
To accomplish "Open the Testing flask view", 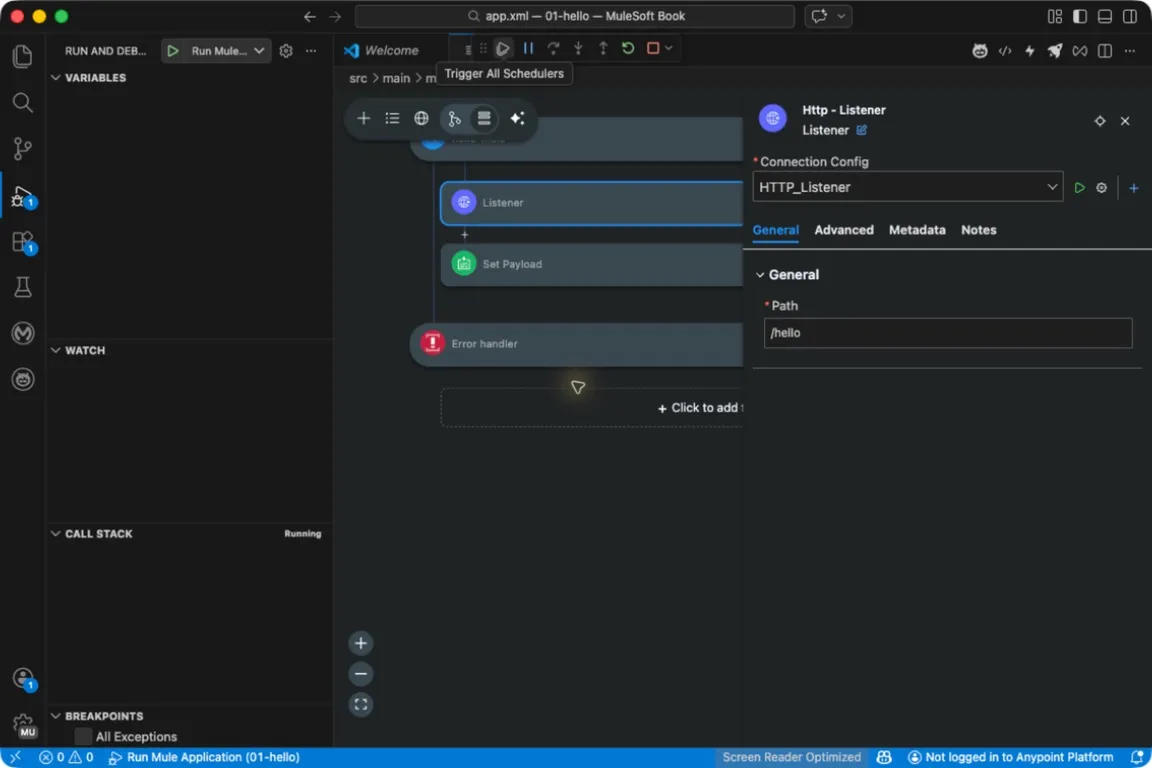I will click(x=23, y=287).
